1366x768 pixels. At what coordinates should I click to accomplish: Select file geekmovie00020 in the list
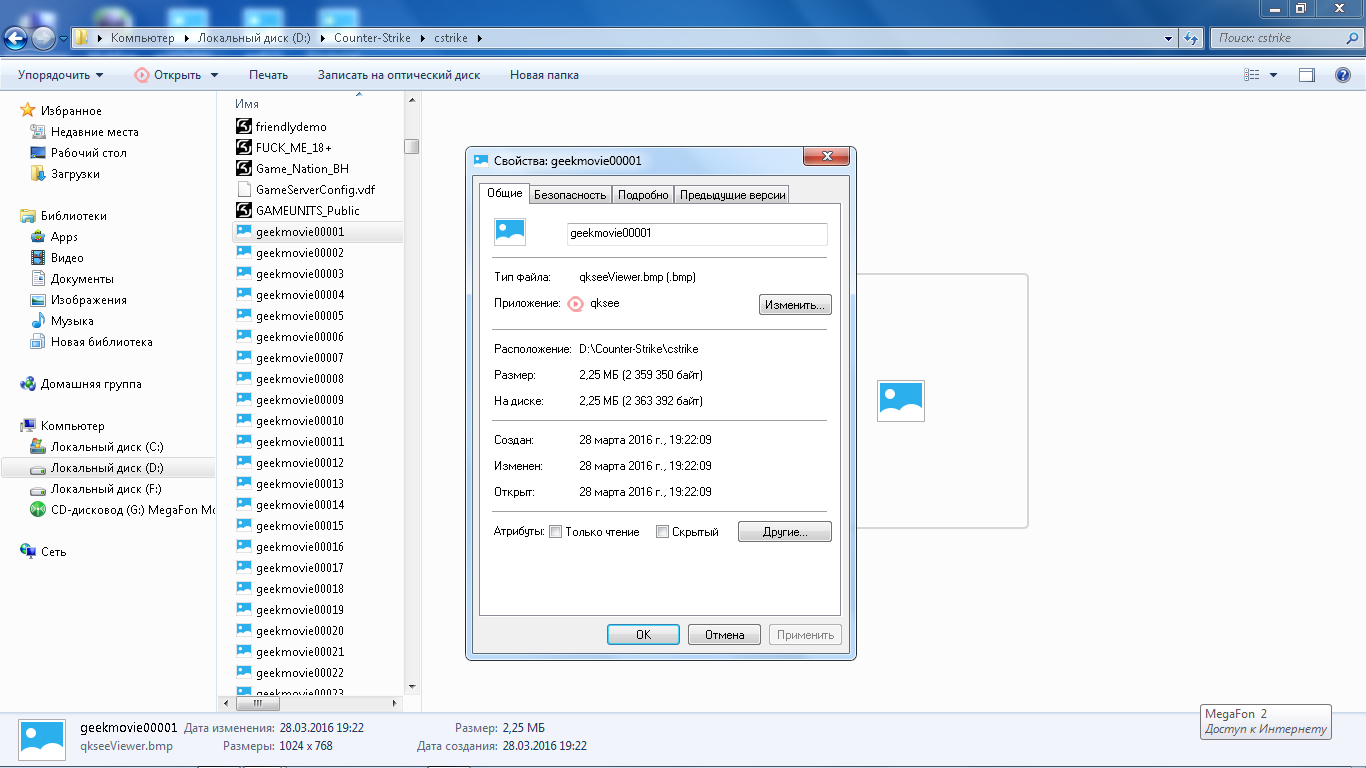(x=300, y=631)
